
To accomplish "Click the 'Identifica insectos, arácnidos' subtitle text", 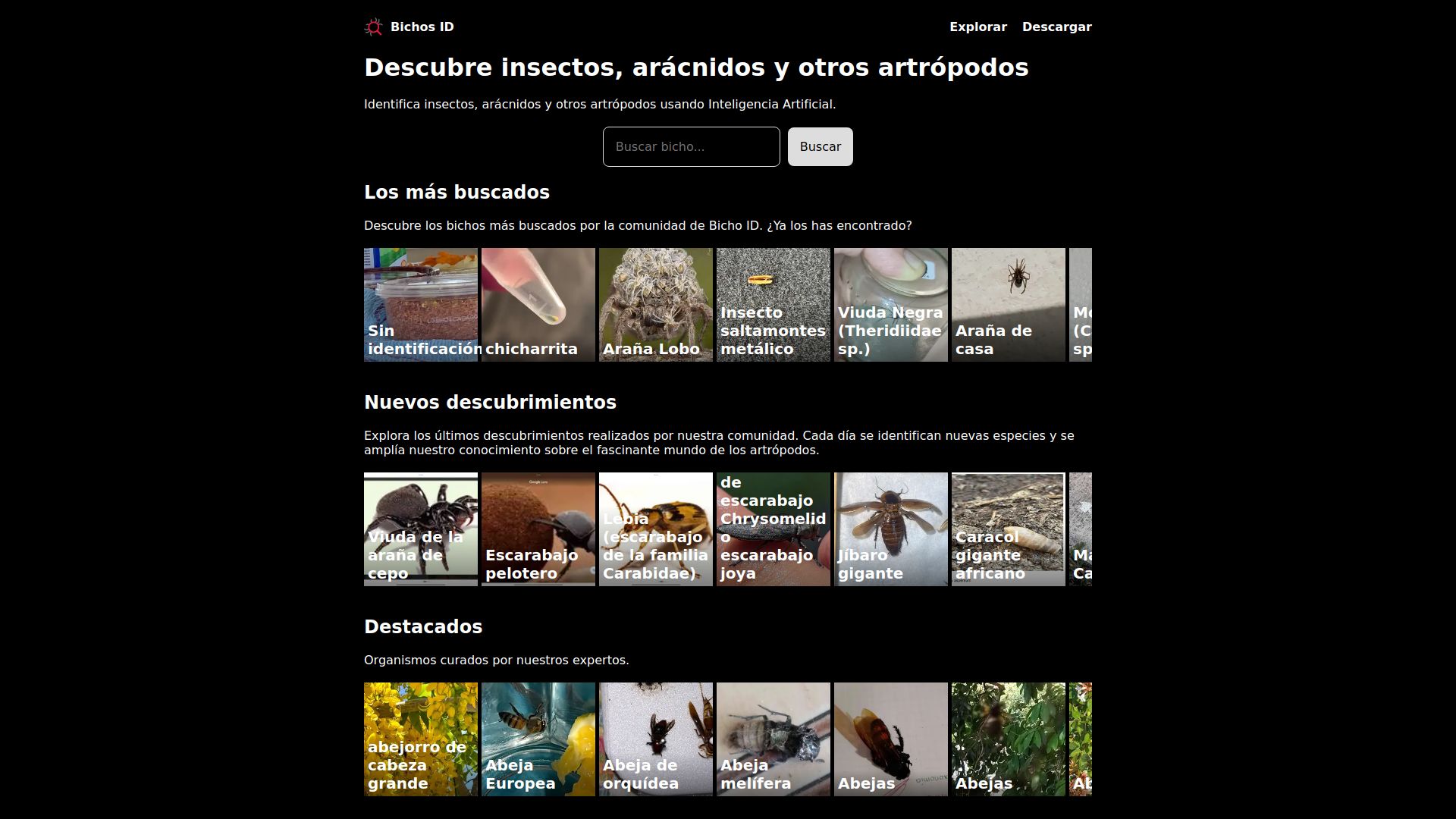I will [x=600, y=105].
